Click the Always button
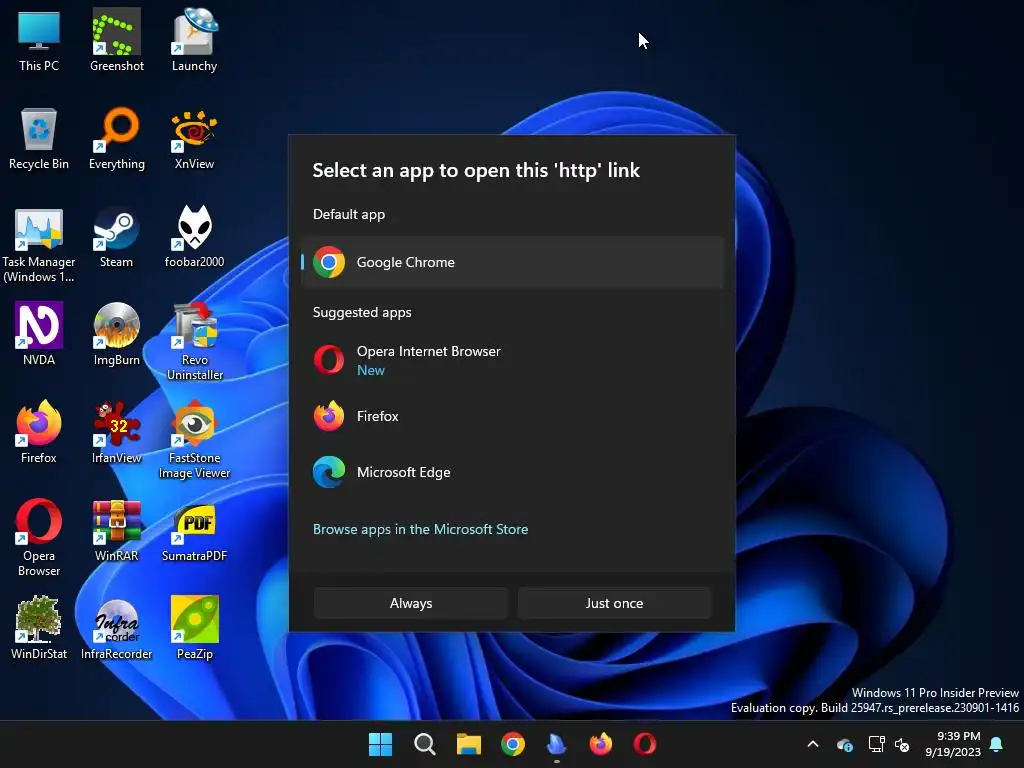 coord(411,603)
